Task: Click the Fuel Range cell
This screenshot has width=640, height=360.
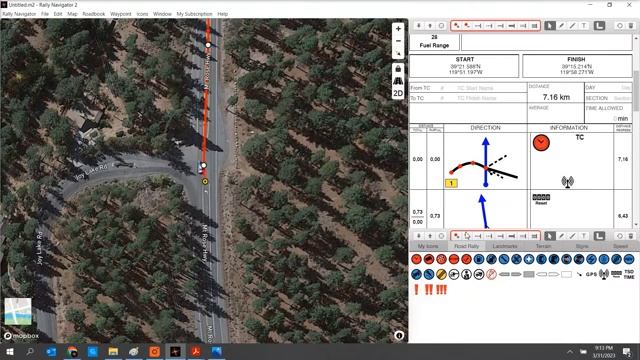Action: (x=434, y=42)
